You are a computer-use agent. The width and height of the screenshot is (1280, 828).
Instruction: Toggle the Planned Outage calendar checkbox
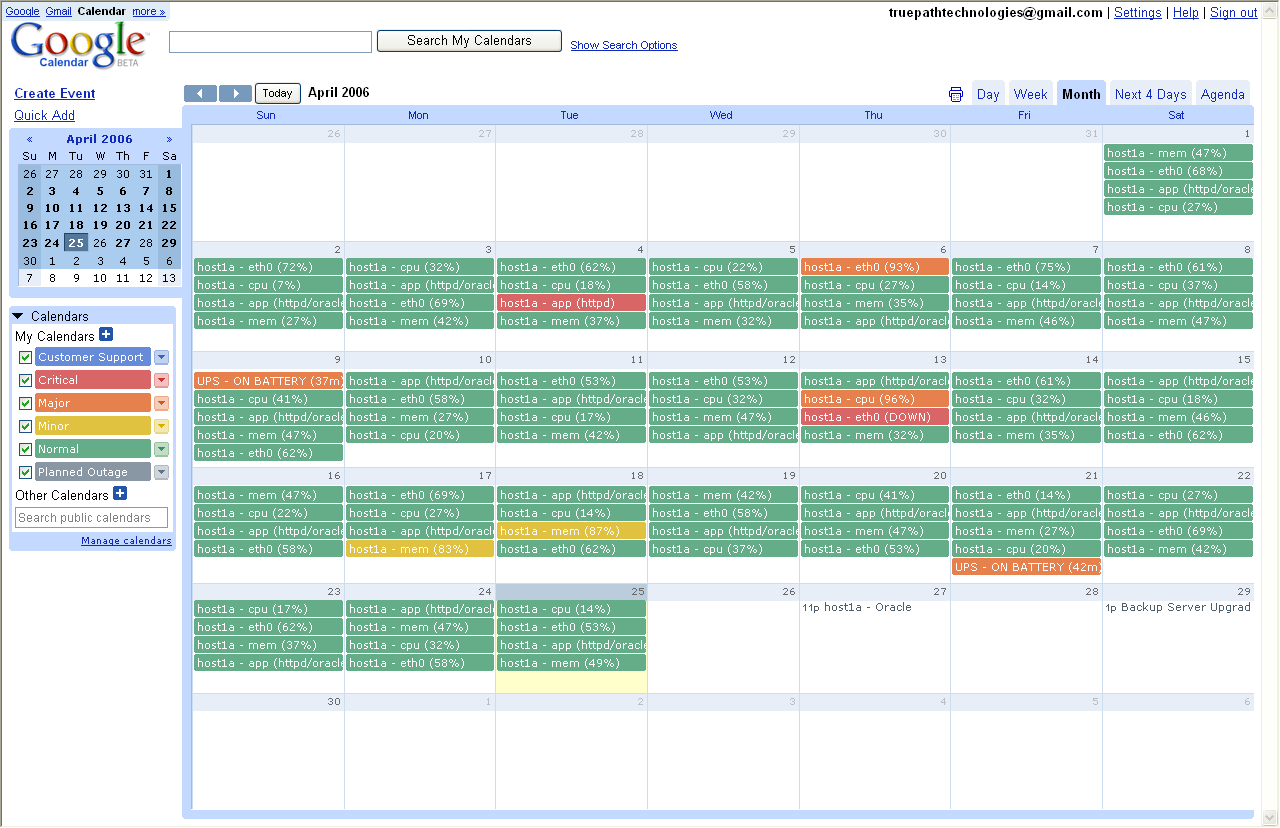pos(26,472)
